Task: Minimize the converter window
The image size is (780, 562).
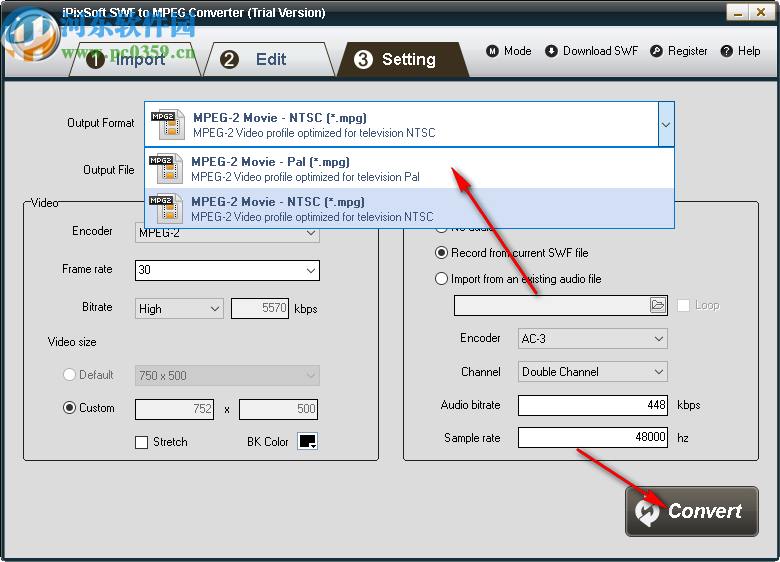Action: point(738,12)
